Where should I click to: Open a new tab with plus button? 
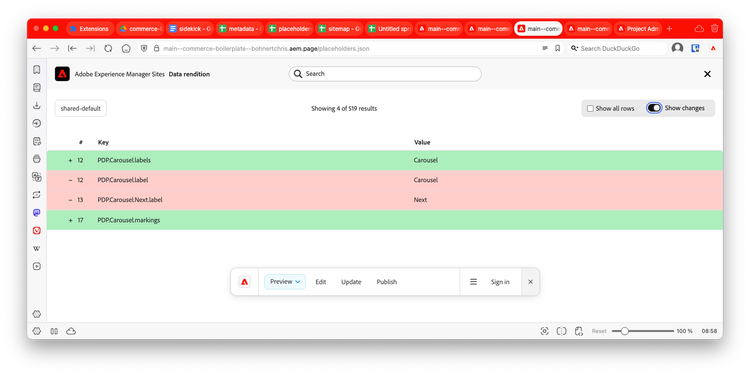click(669, 29)
